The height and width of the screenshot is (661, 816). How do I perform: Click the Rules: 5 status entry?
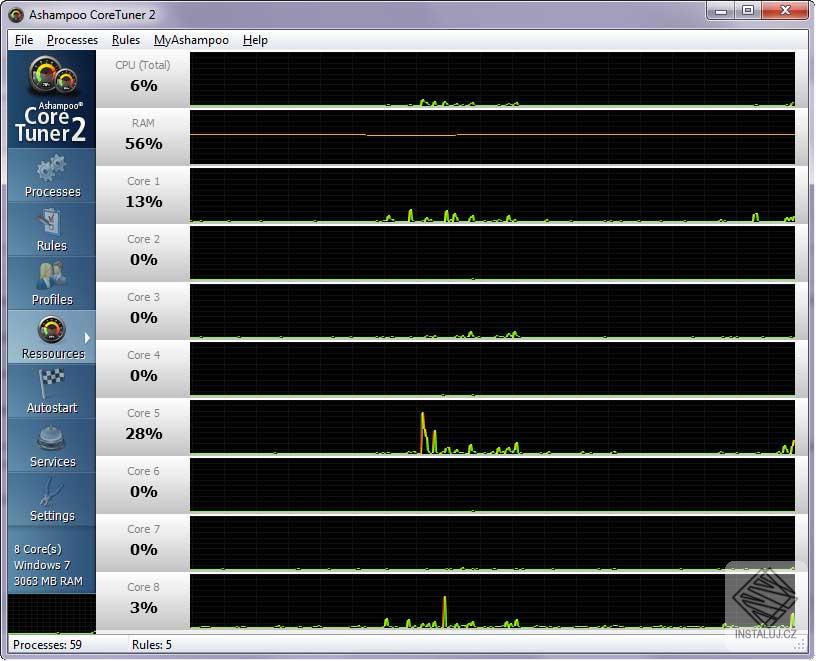pyautogui.click(x=151, y=645)
